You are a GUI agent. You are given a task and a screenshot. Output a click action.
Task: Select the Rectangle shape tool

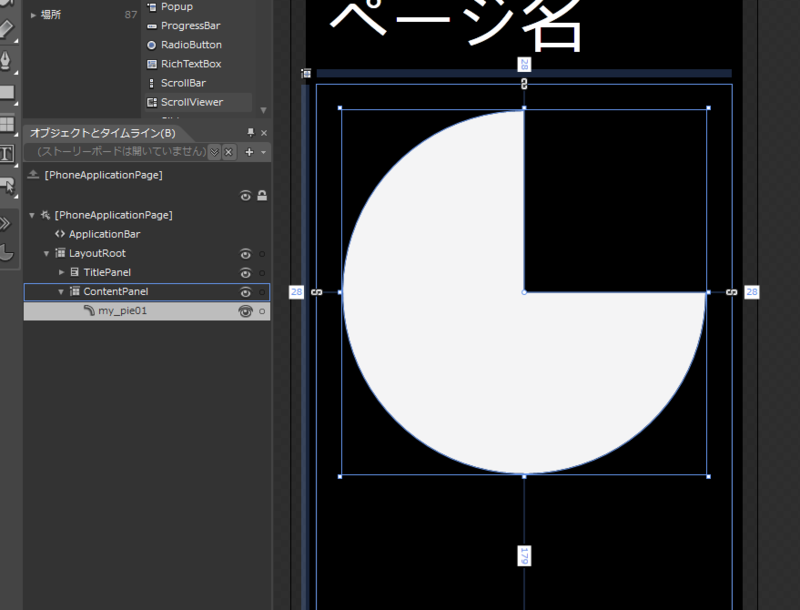coord(7,92)
